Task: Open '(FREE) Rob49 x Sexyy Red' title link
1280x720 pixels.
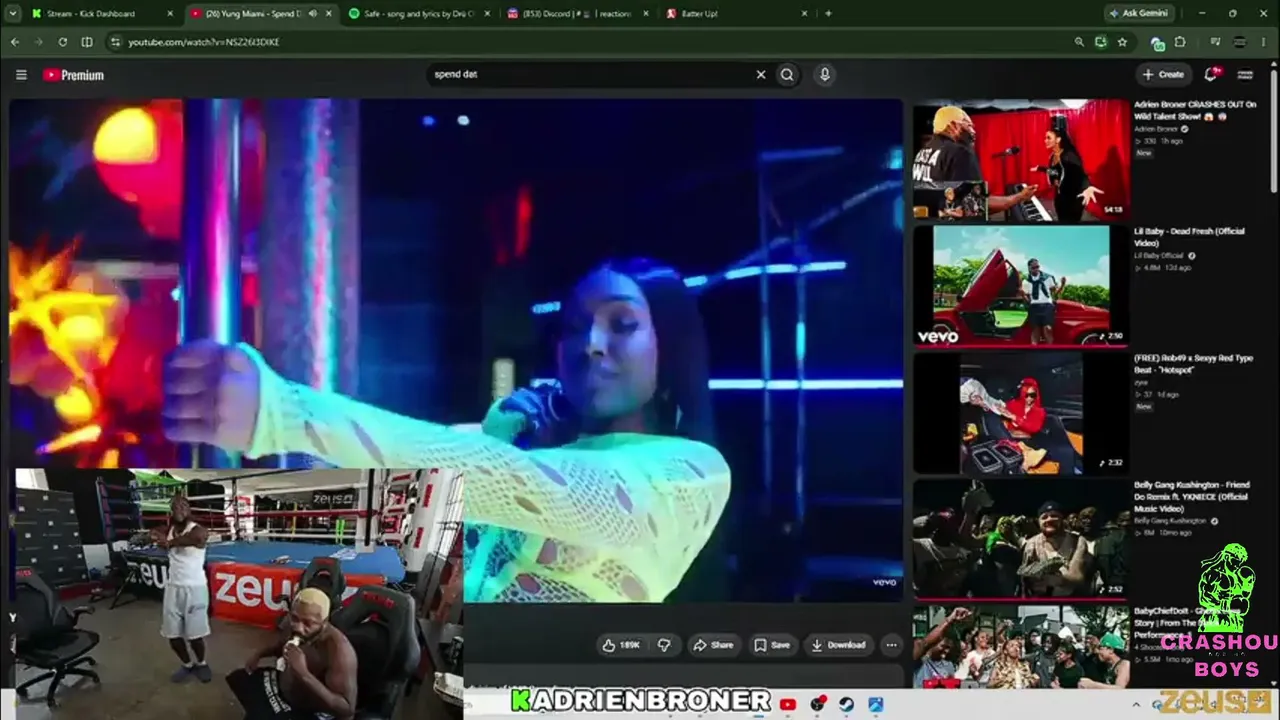Action: click(x=1193, y=364)
